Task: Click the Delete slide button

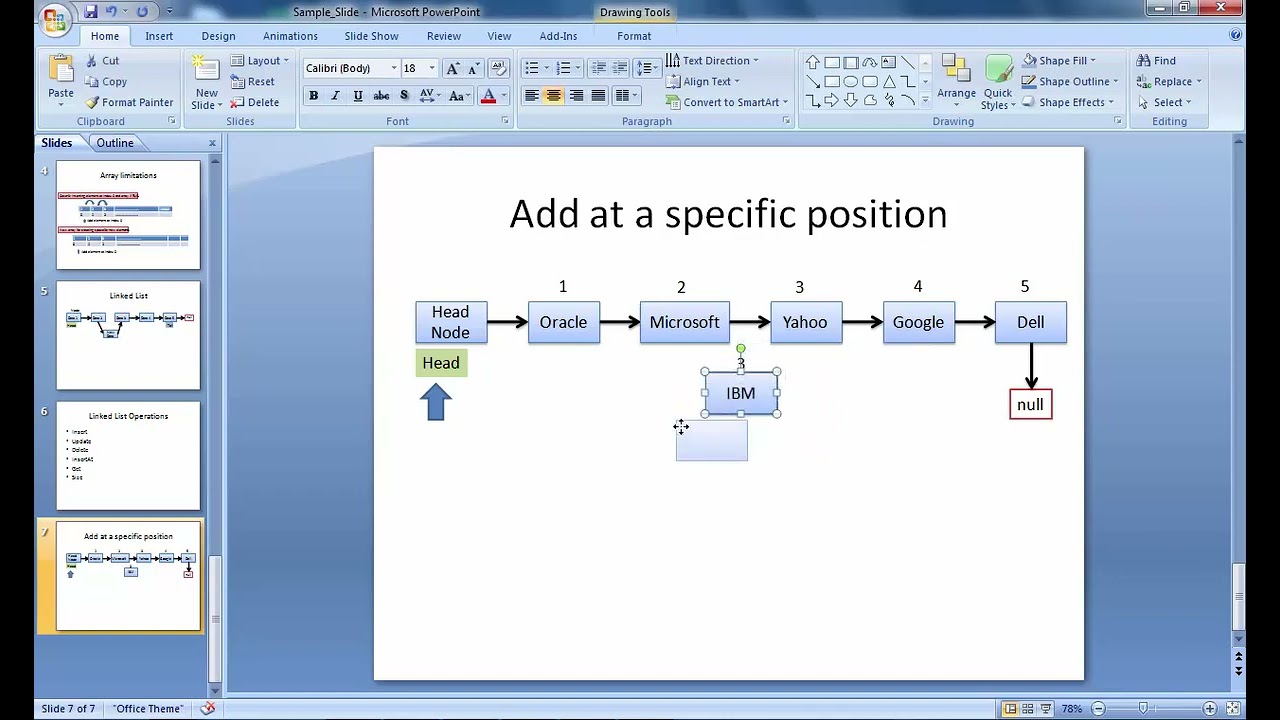Action: 254,102
